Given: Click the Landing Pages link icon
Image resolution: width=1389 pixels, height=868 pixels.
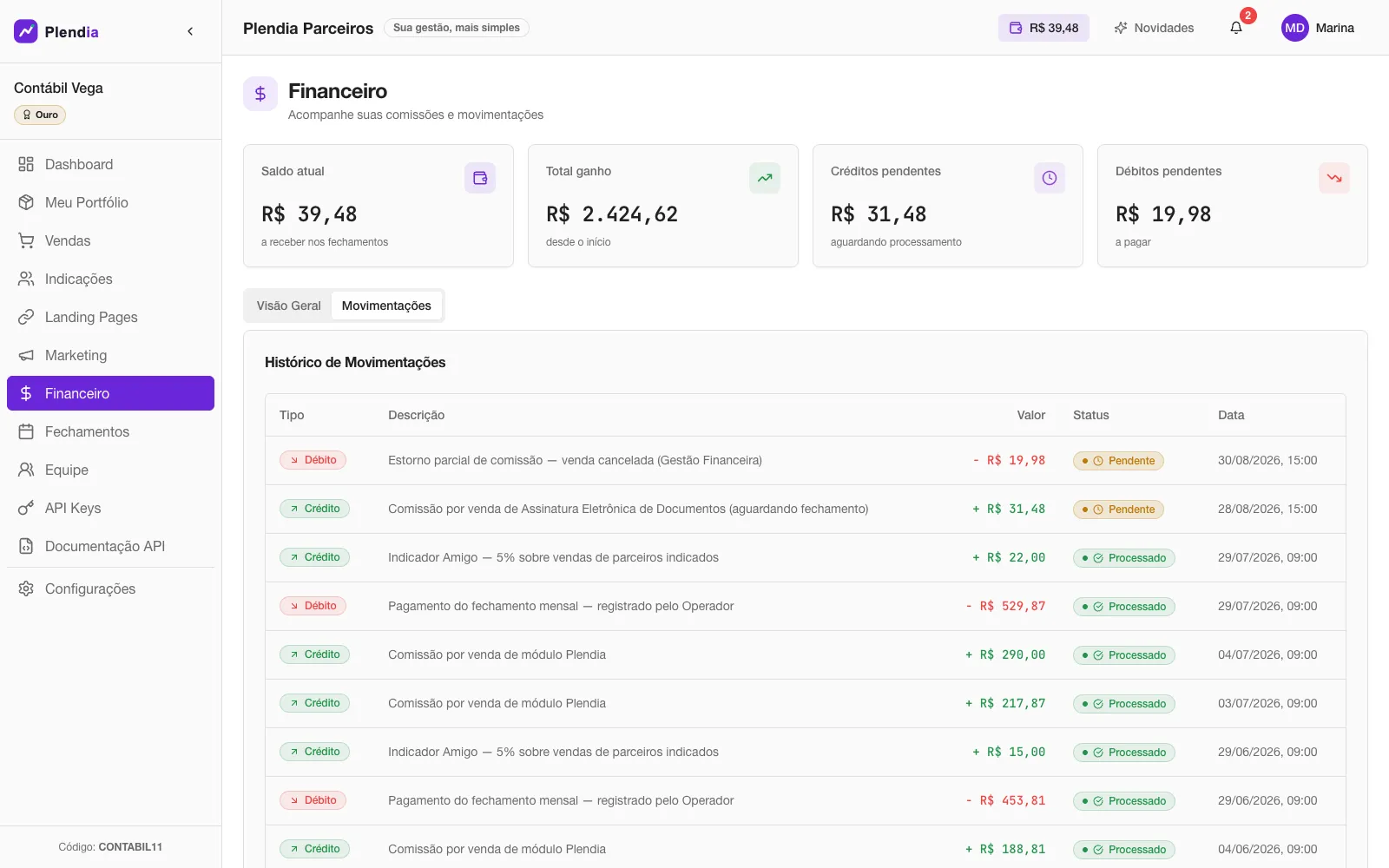Looking at the screenshot, I should [x=26, y=317].
